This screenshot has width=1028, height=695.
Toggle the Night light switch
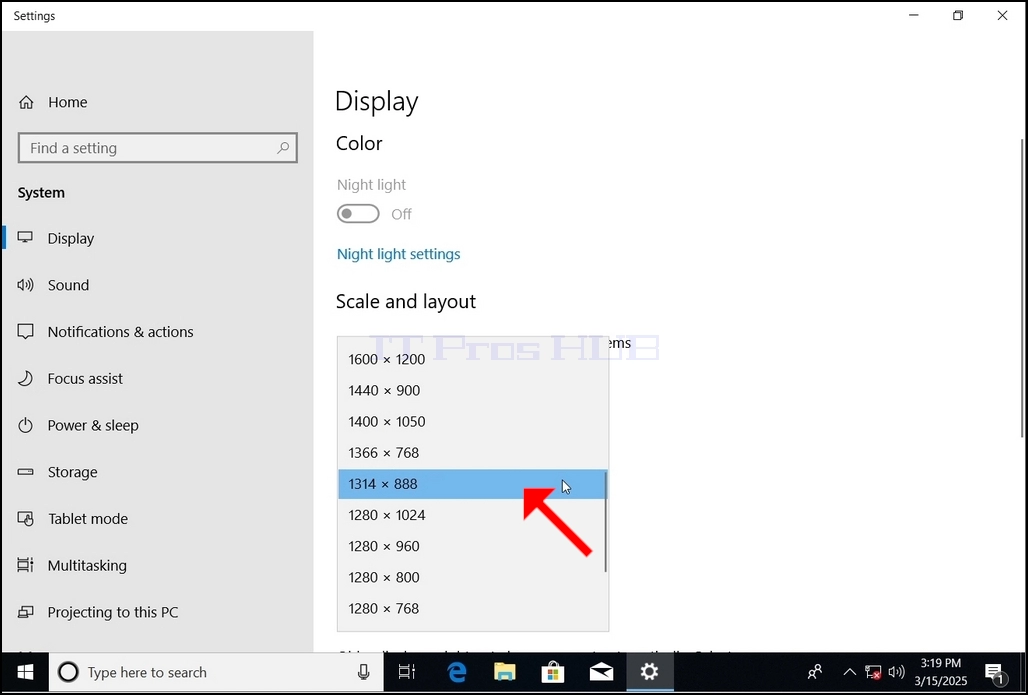[x=358, y=214]
